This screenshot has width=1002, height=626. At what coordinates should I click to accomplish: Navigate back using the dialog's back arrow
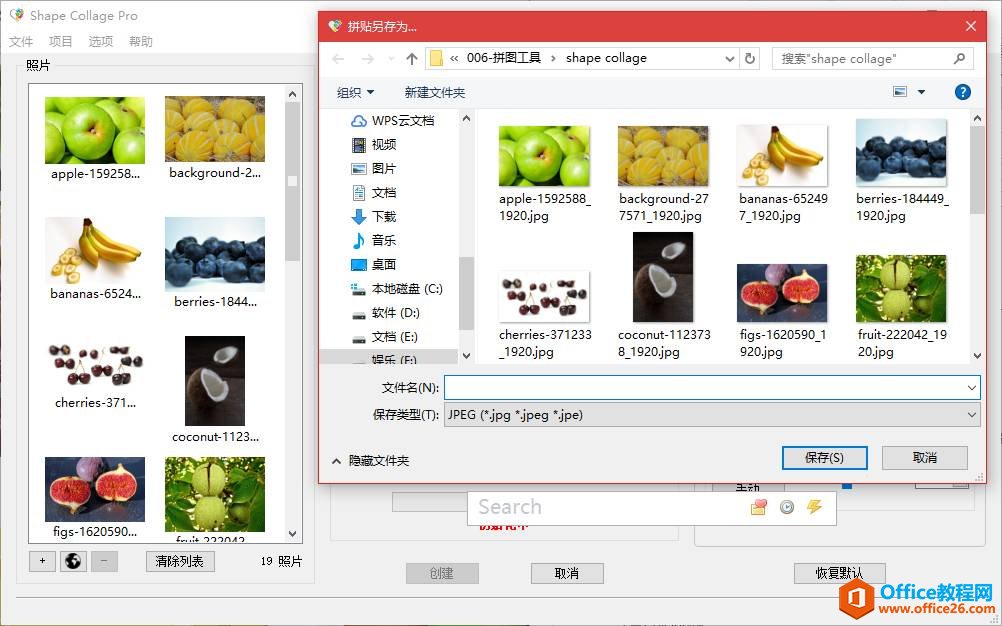coord(338,58)
